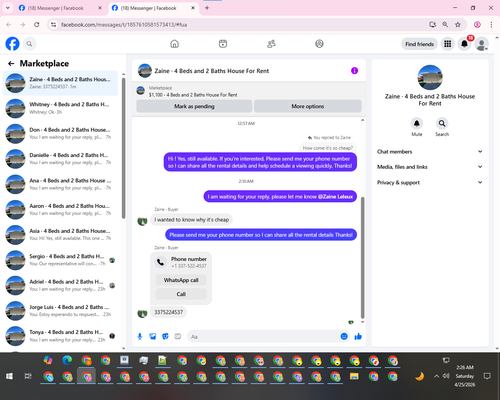
Task: Select second Messenger browser tab
Action: [153, 8]
